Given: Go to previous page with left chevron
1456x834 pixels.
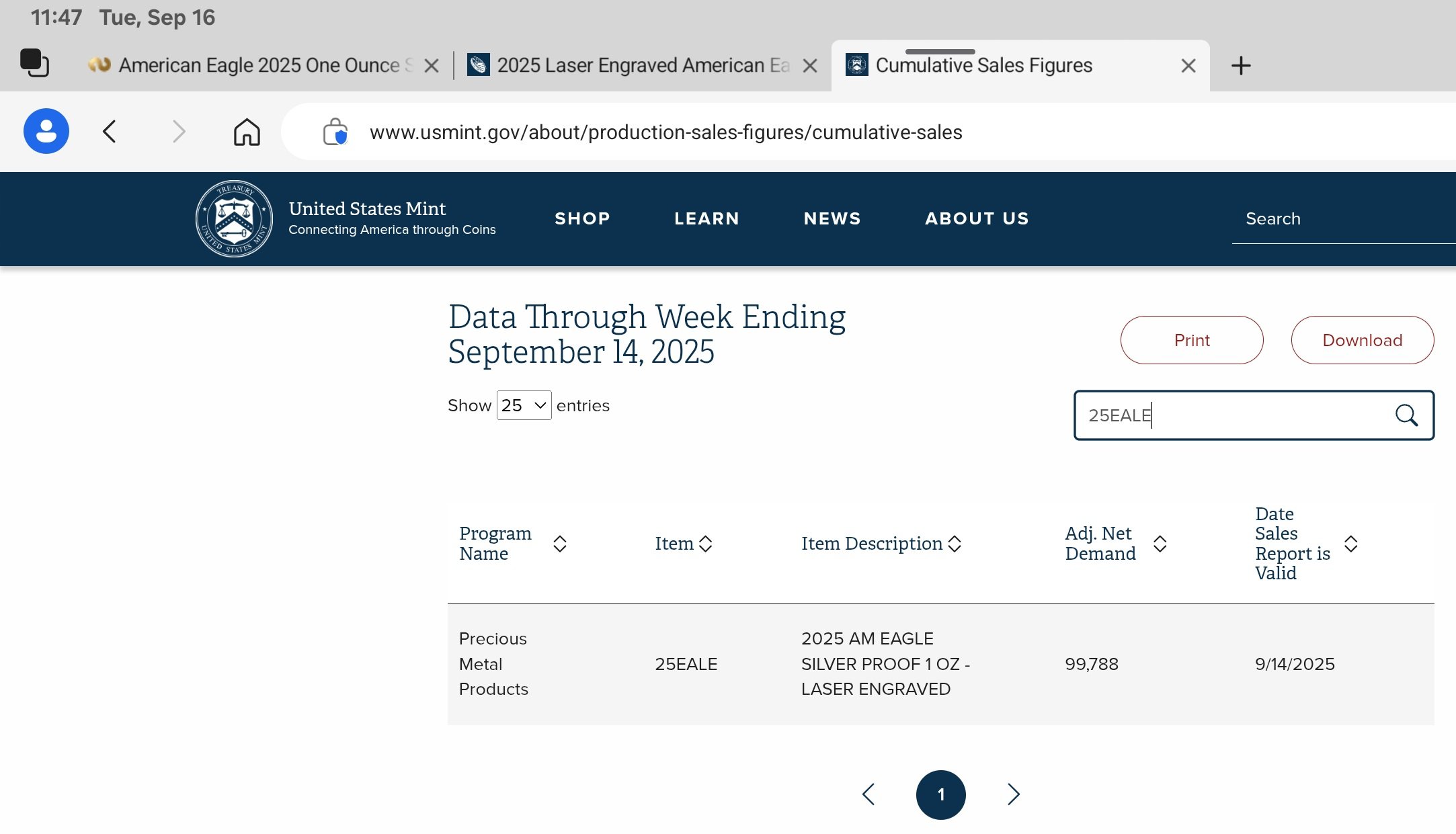Looking at the screenshot, I should click(868, 794).
